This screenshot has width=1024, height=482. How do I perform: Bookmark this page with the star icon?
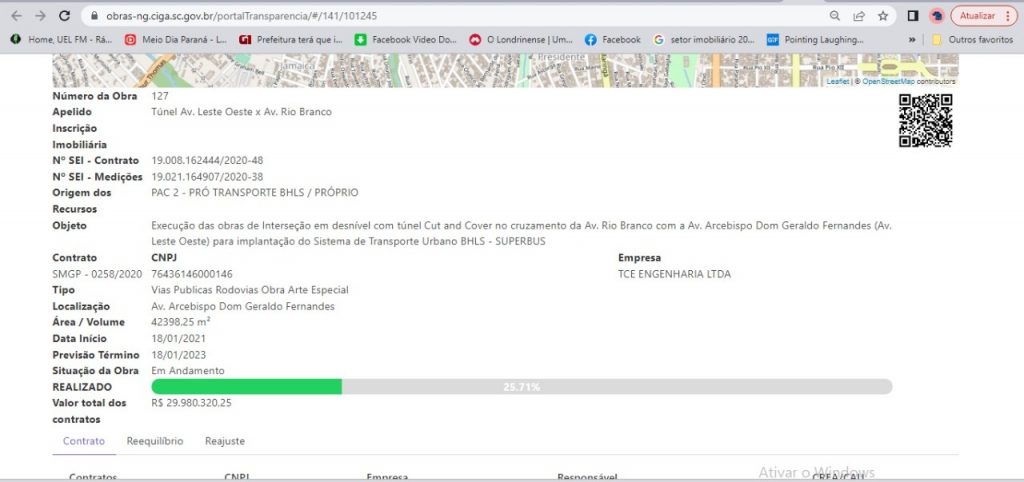point(883,16)
